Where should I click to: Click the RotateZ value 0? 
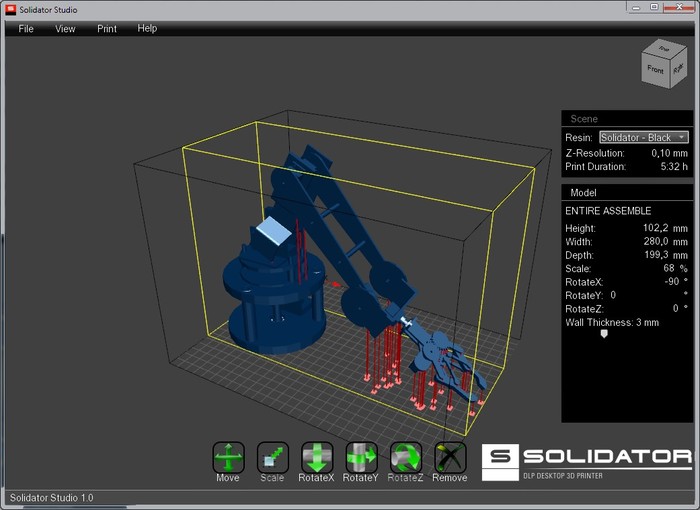(675, 308)
